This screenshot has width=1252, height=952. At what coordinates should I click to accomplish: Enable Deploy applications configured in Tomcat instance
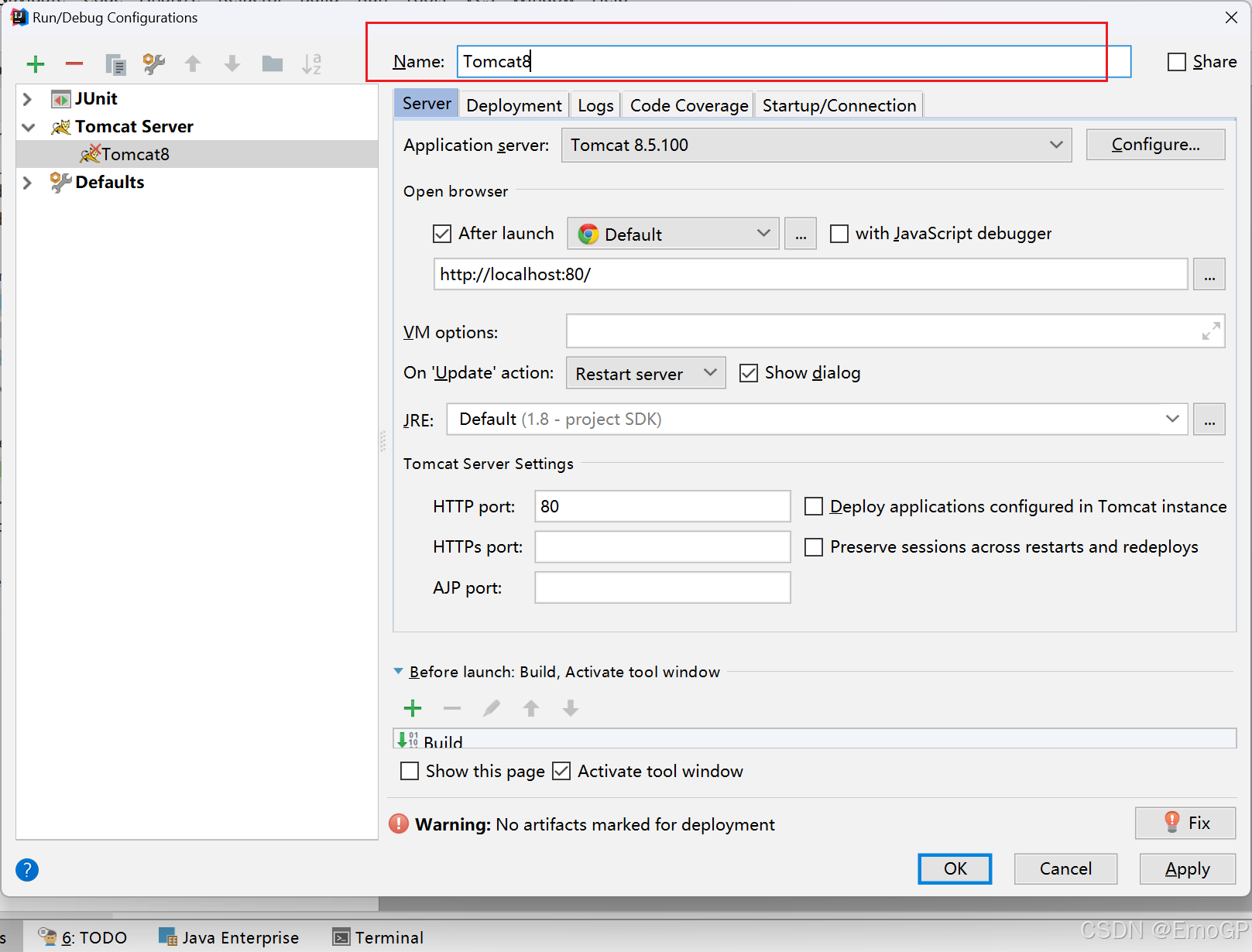tap(814, 506)
